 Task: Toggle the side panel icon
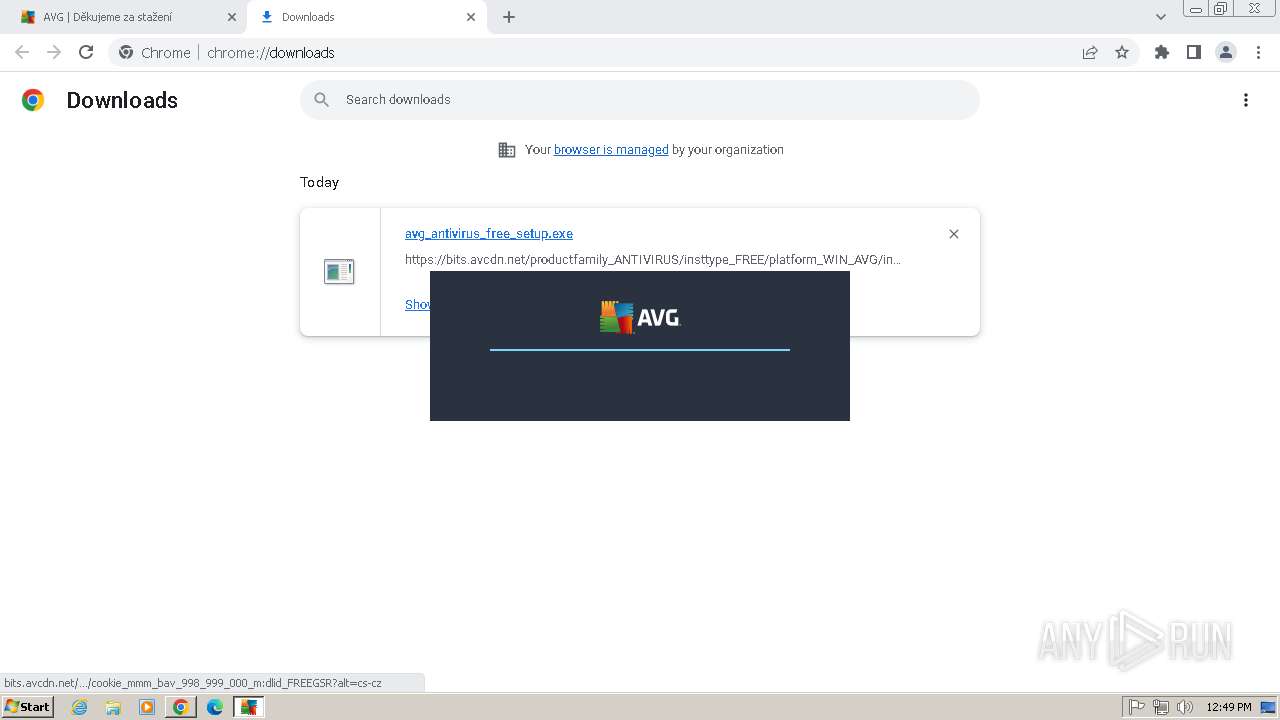(x=1194, y=53)
